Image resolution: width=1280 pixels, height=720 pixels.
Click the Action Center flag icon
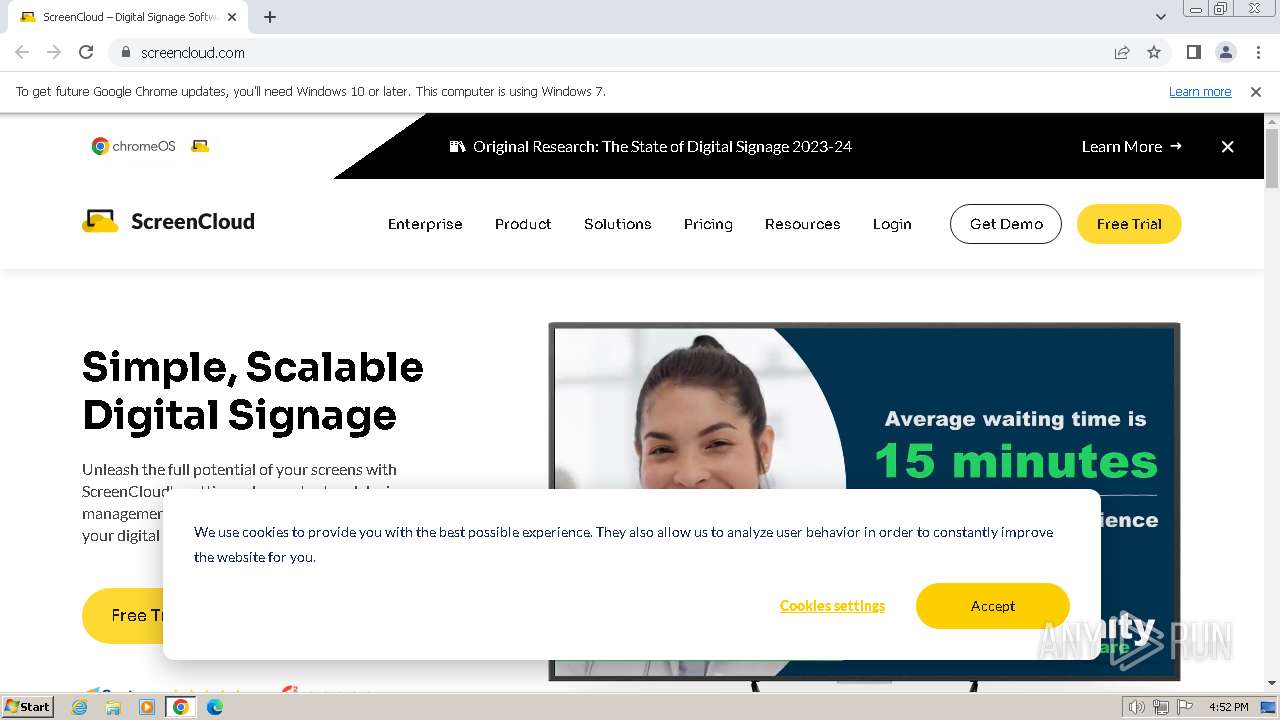(1185, 707)
